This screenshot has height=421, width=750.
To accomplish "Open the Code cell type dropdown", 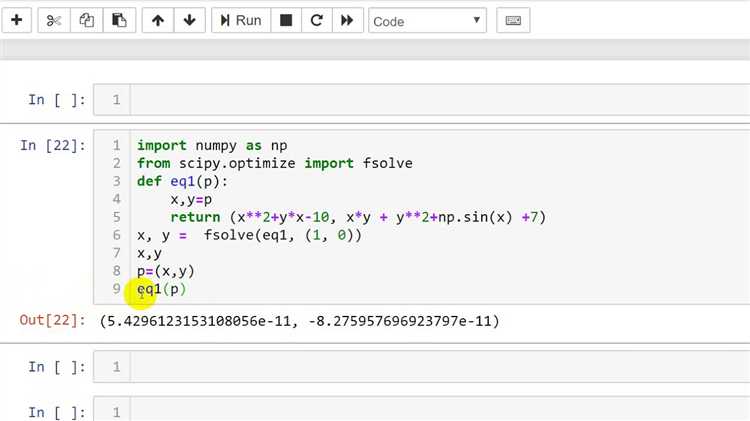I will tap(427, 20).
